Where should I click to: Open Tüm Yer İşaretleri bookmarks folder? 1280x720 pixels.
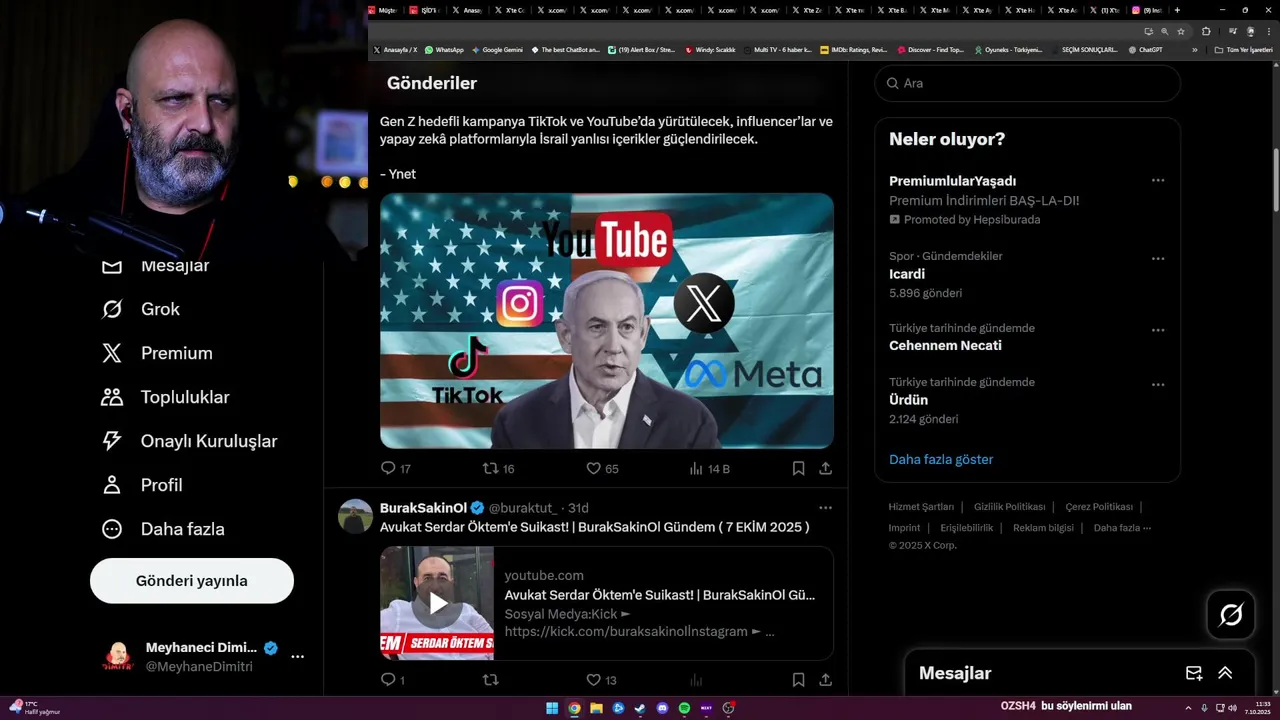[x=1245, y=49]
